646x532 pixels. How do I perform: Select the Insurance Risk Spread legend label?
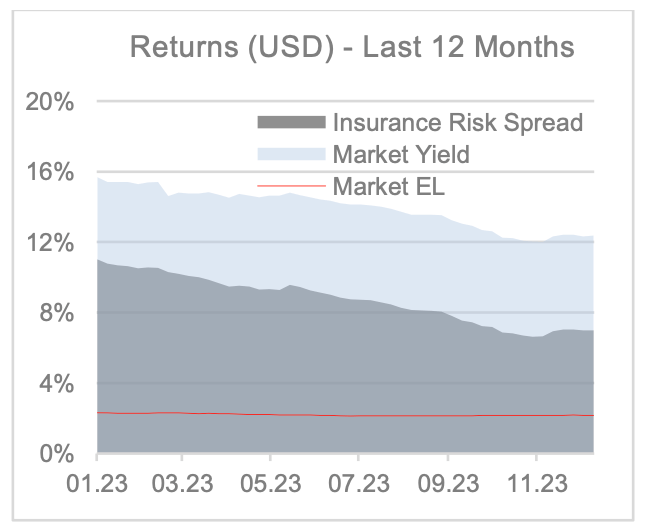457,123
